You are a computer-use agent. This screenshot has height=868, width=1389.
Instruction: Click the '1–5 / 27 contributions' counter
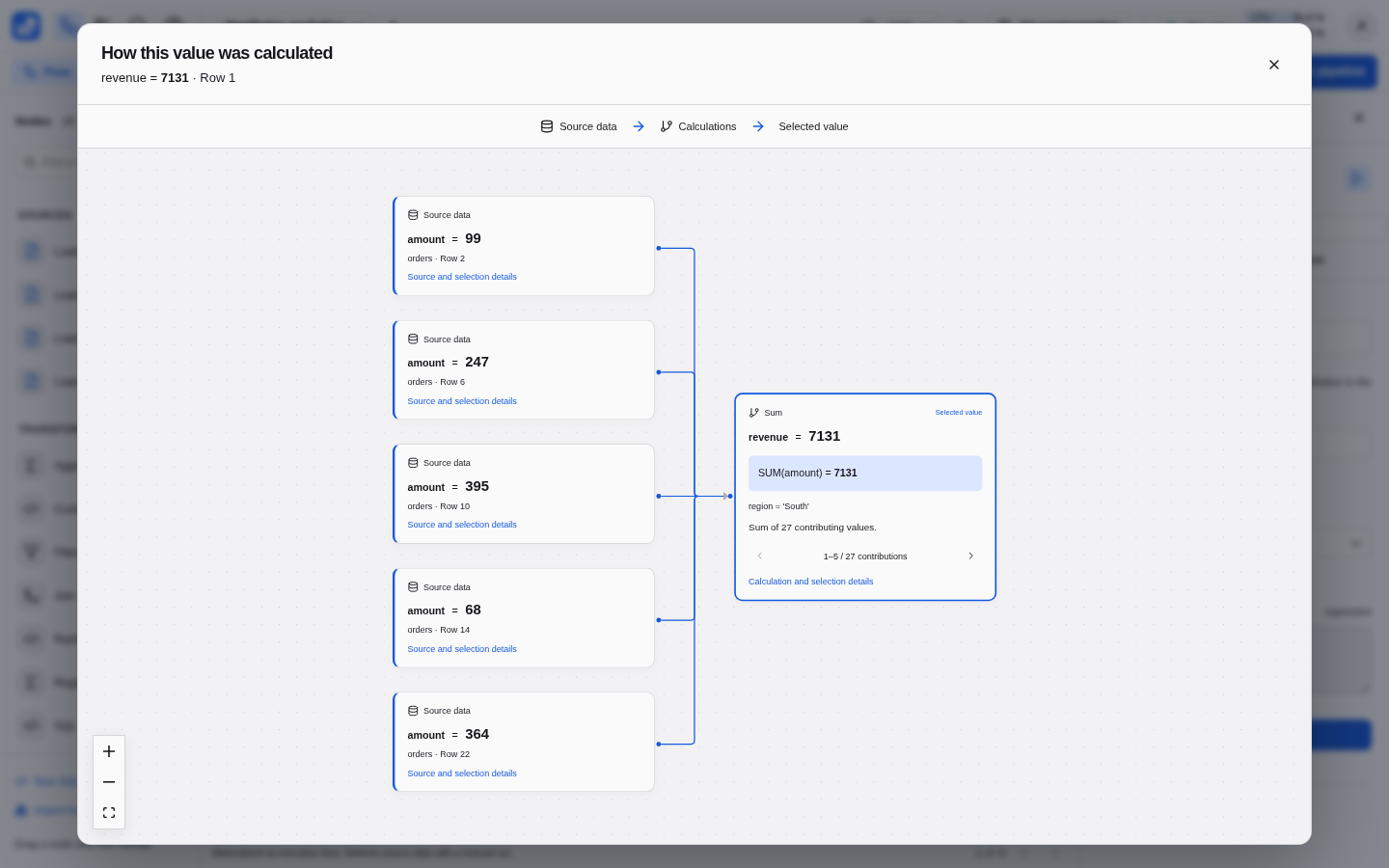tap(865, 556)
